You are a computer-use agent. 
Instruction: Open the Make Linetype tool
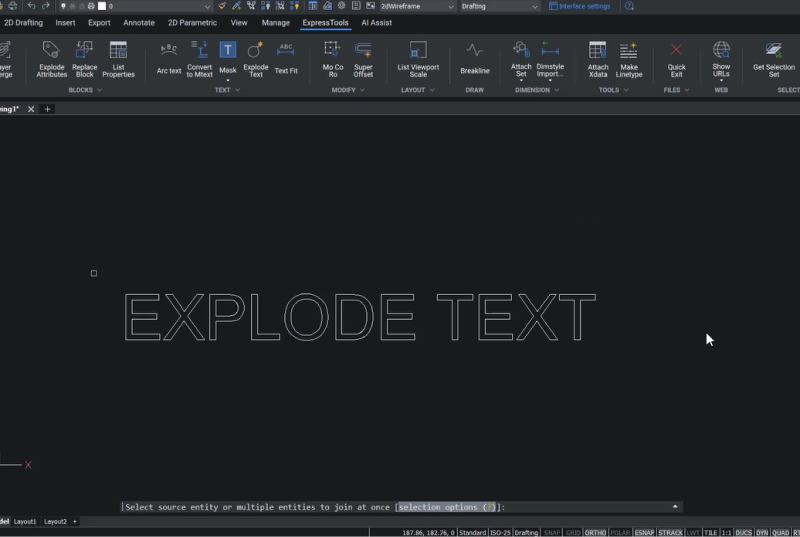click(629, 60)
